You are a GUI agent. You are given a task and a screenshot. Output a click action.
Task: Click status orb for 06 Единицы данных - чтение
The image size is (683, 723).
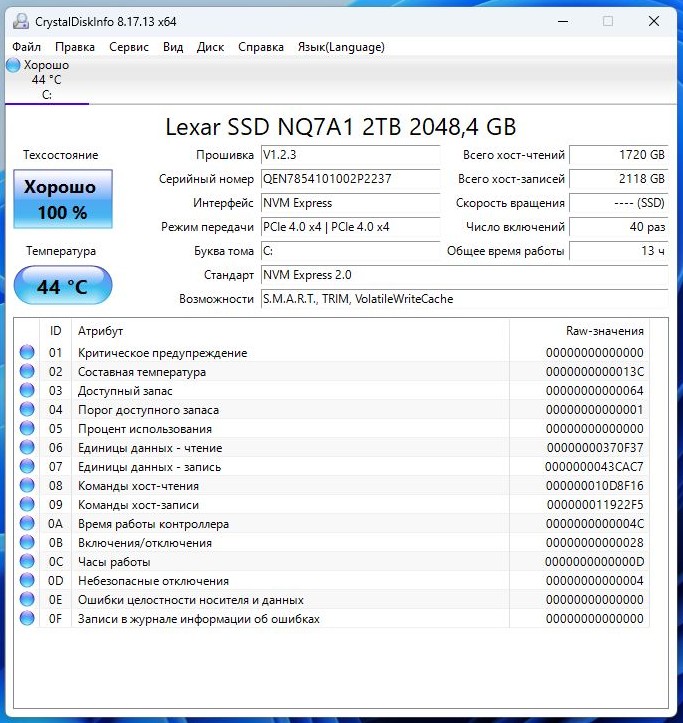(27, 447)
